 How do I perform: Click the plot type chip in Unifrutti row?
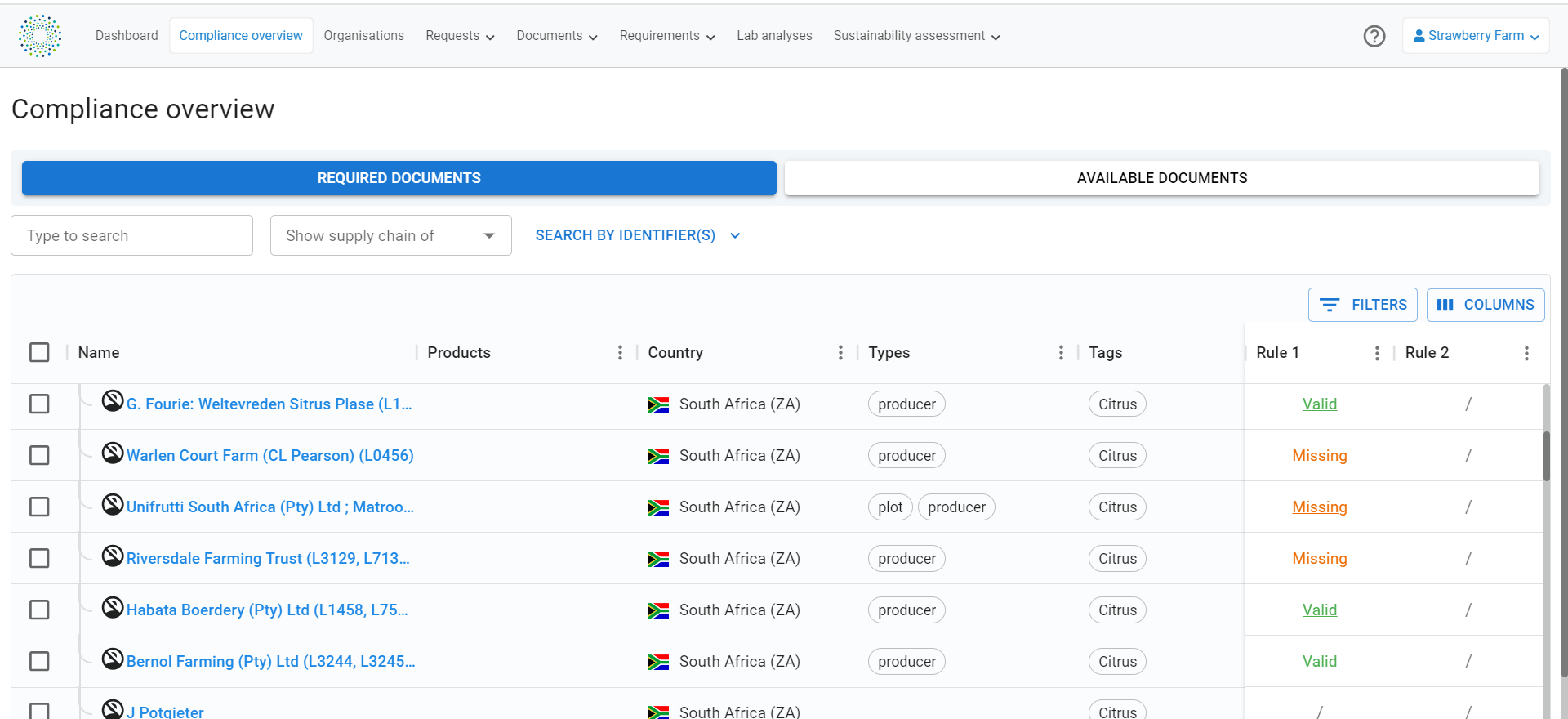[890, 507]
